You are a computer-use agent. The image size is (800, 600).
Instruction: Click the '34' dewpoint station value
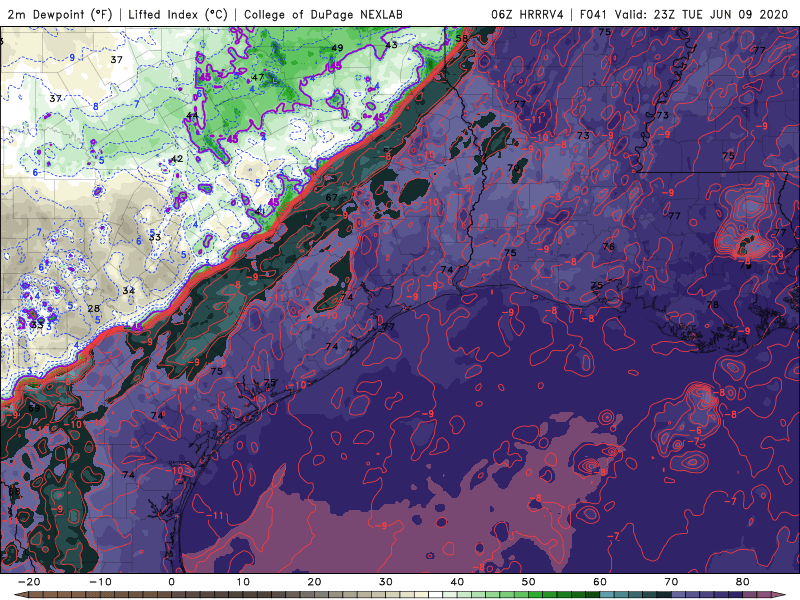pyautogui.click(x=129, y=290)
